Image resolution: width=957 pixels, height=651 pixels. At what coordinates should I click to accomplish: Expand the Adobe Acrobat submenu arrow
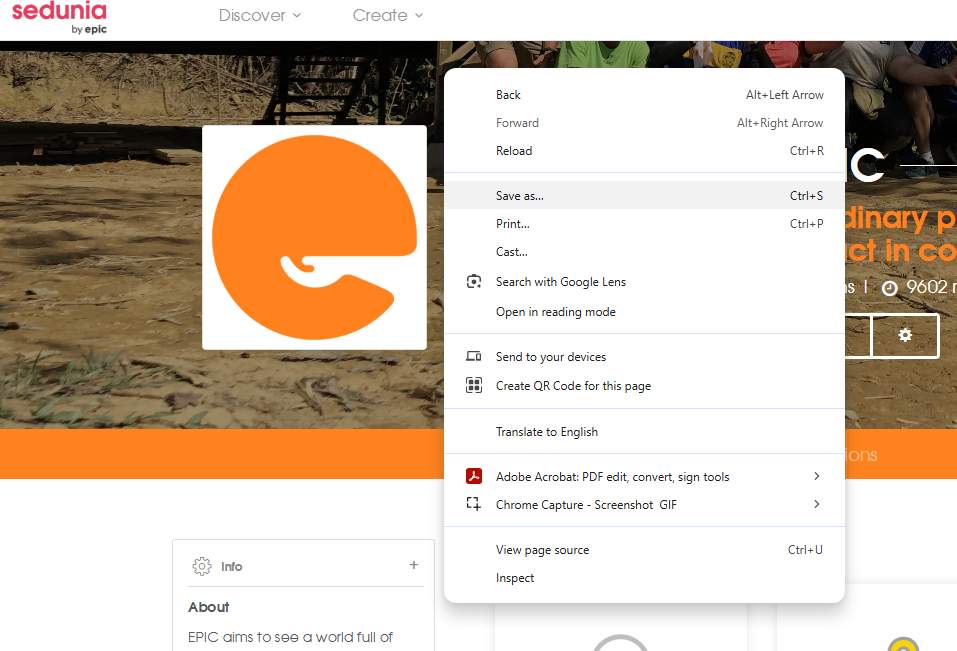pos(817,477)
